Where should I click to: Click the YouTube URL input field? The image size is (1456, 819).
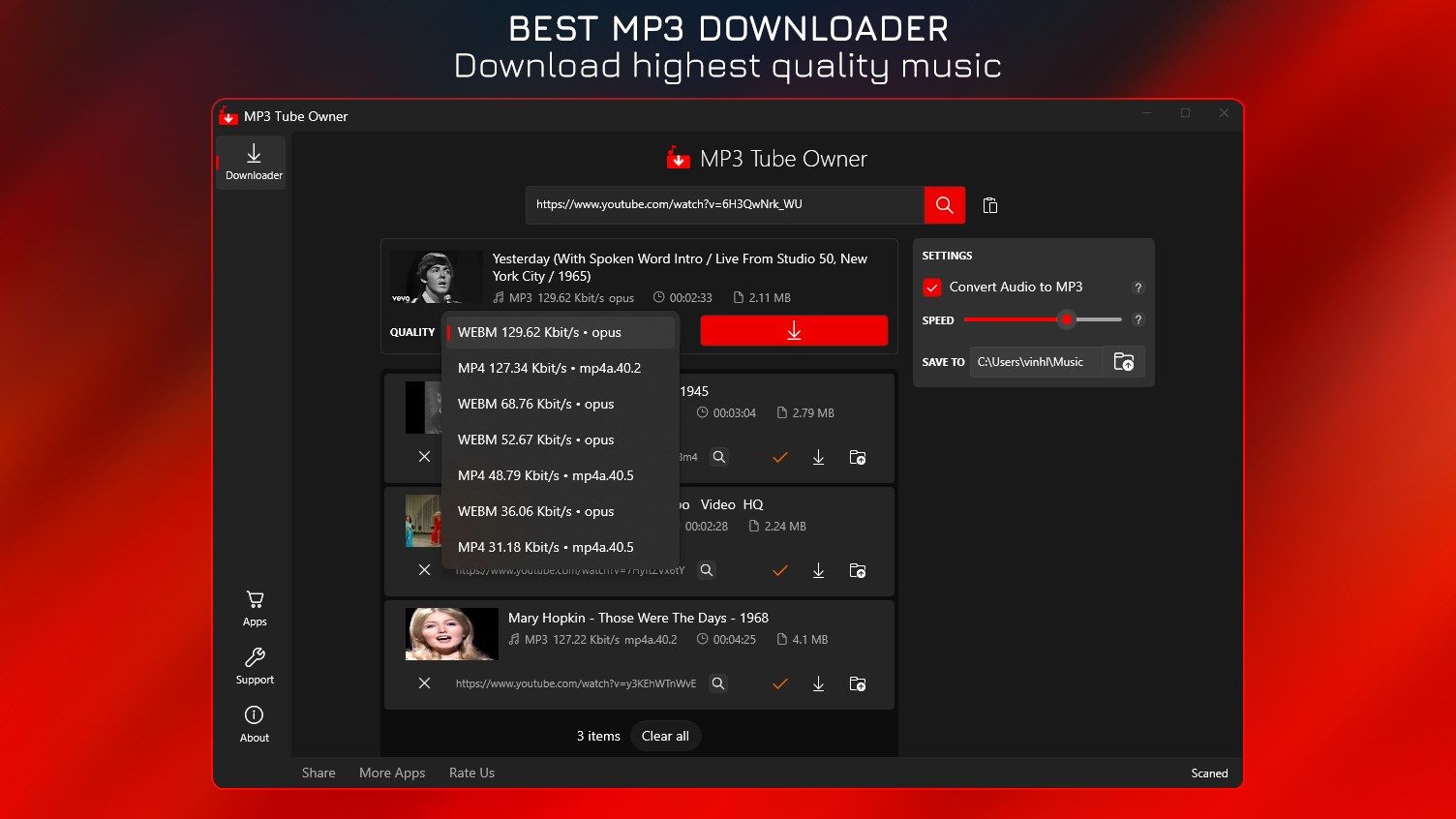coord(725,205)
